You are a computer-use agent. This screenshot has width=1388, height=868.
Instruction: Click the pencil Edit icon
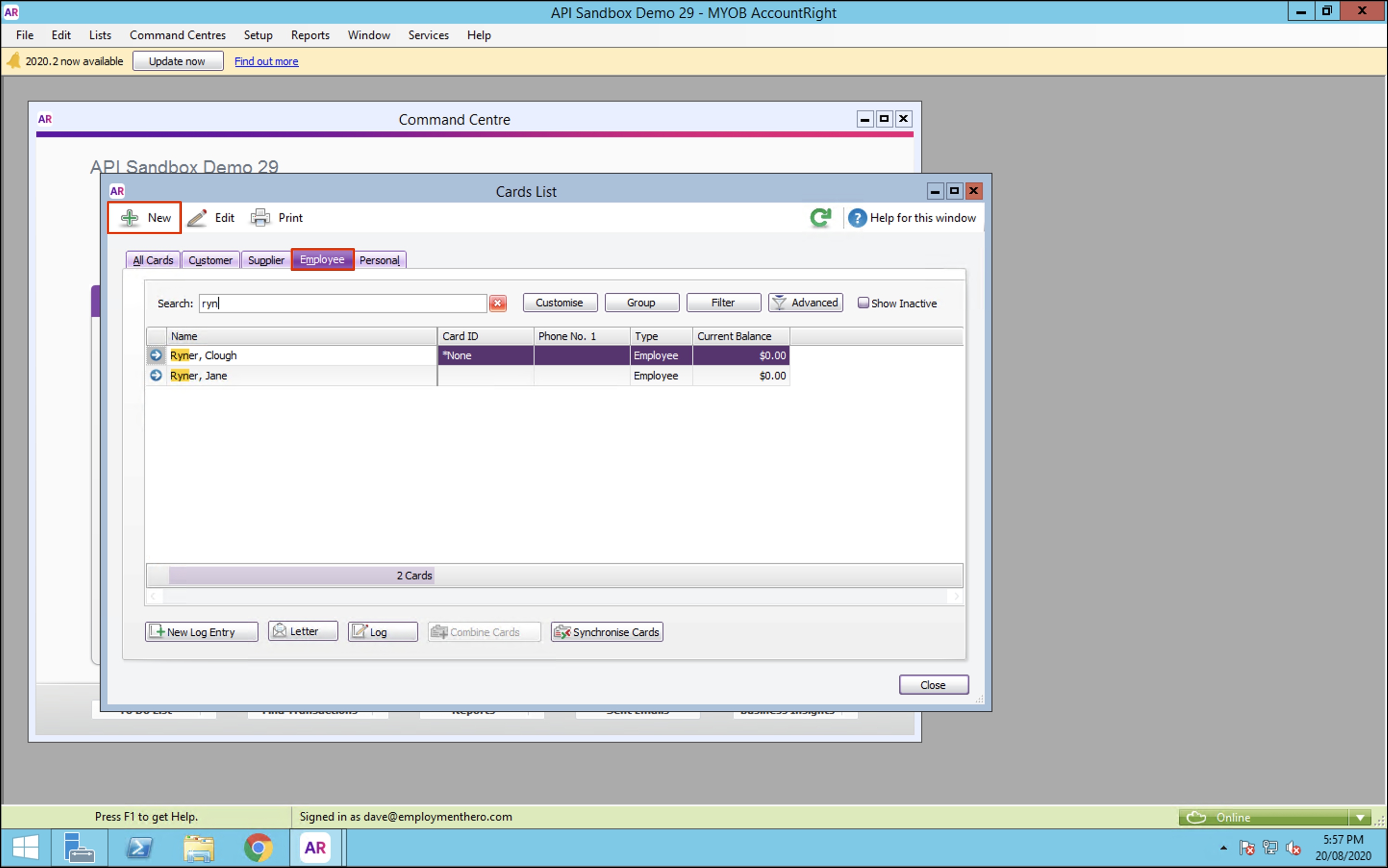tap(197, 217)
